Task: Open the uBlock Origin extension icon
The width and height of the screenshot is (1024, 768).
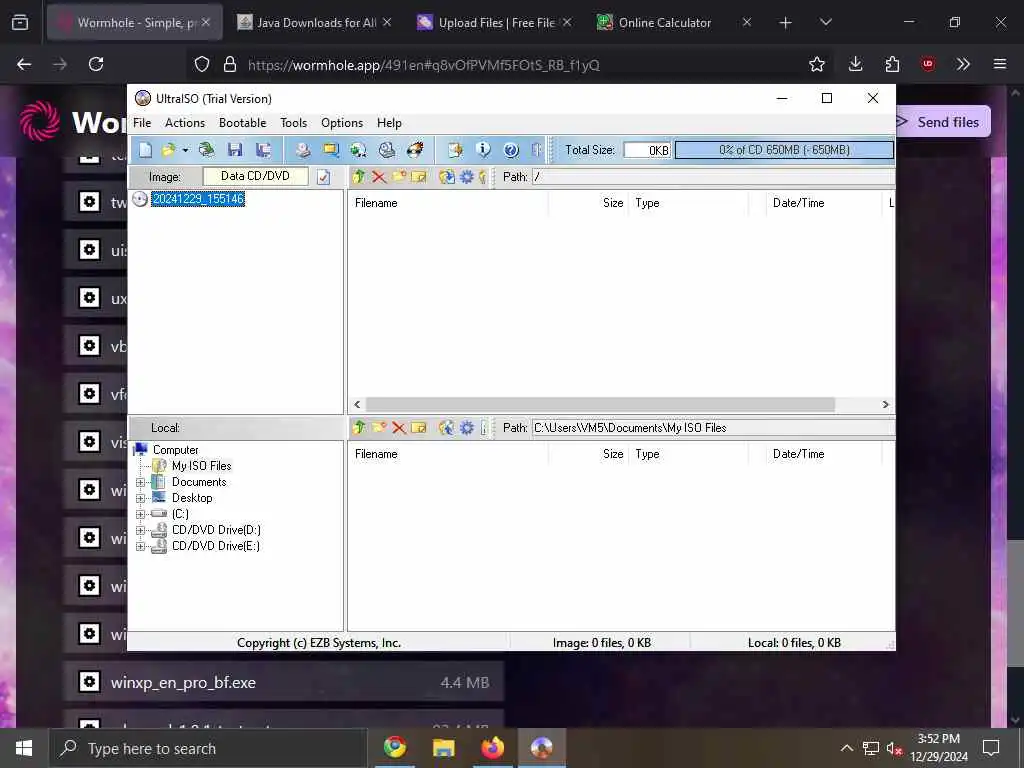Action: tap(928, 64)
